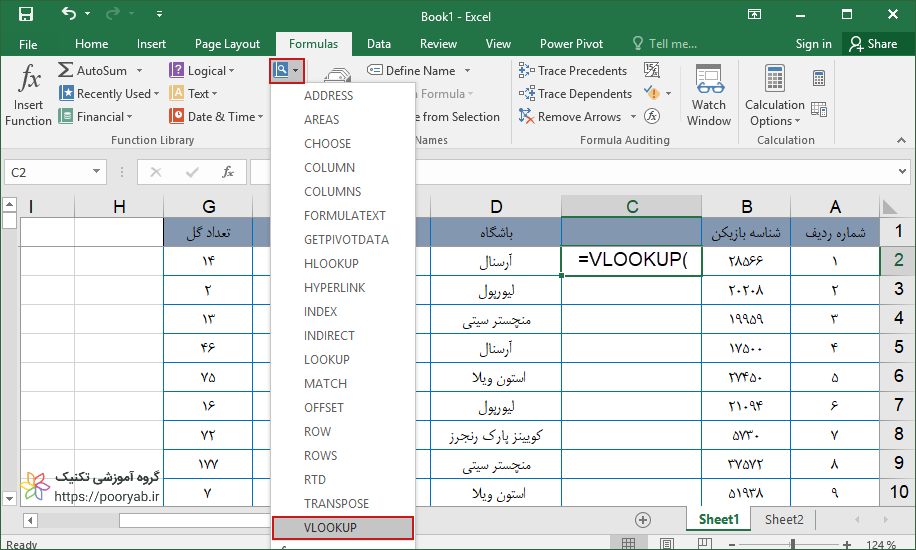Select VLOOKUP from the function list
Viewport: 916px width, 550px height.
coord(343,528)
